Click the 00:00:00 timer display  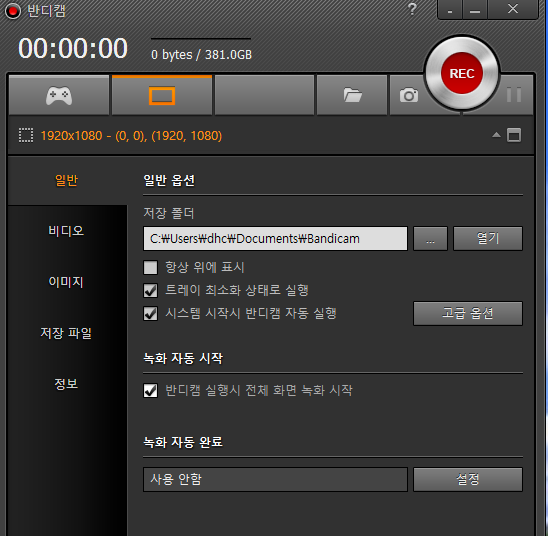[x=73, y=48]
